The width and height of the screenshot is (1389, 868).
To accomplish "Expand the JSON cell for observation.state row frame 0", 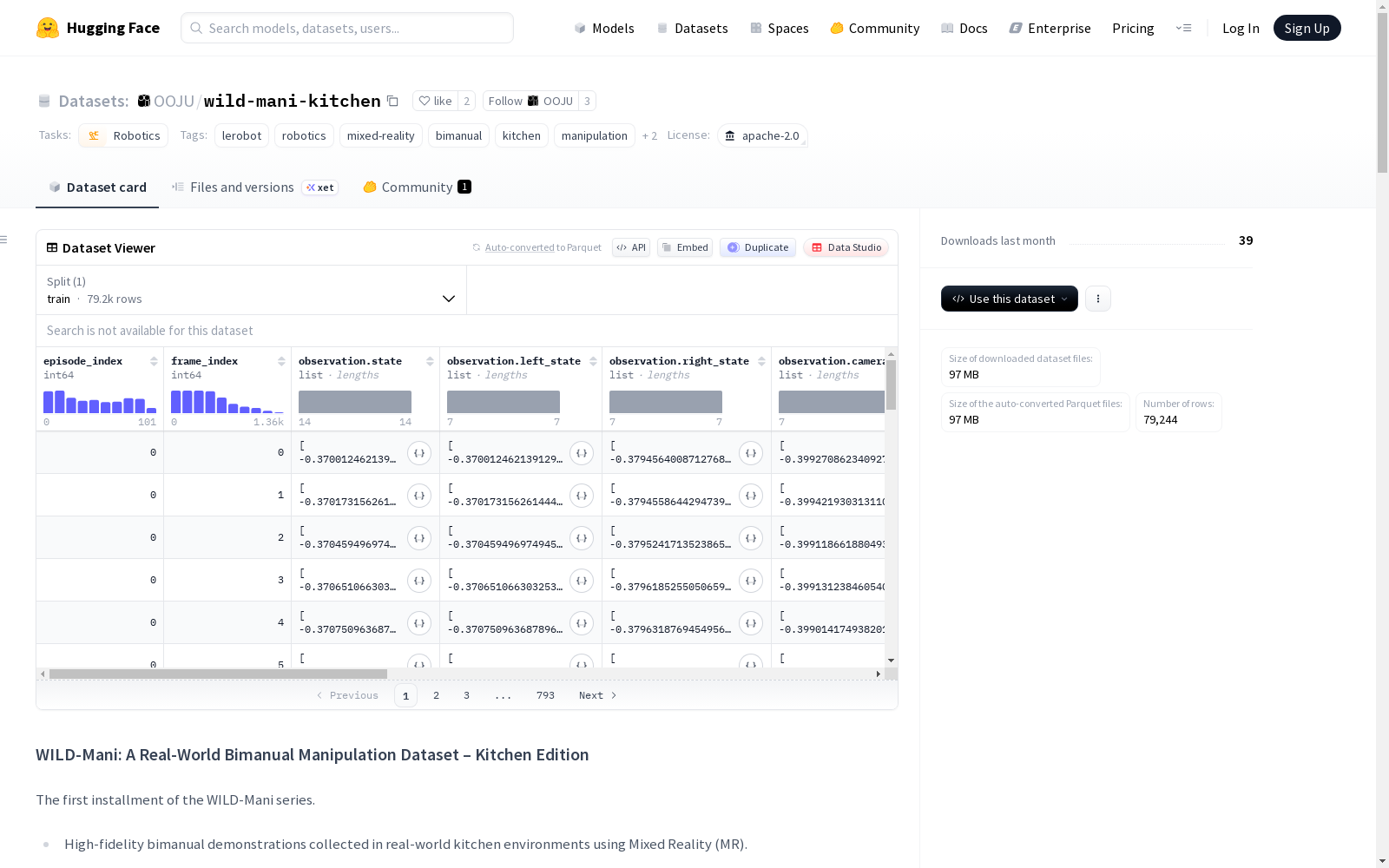I will point(419,453).
